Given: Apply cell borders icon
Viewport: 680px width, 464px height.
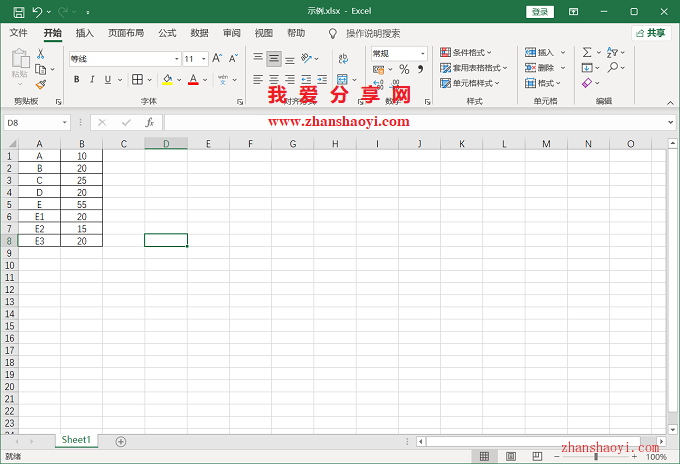Looking at the screenshot, I should click(137, 79).
